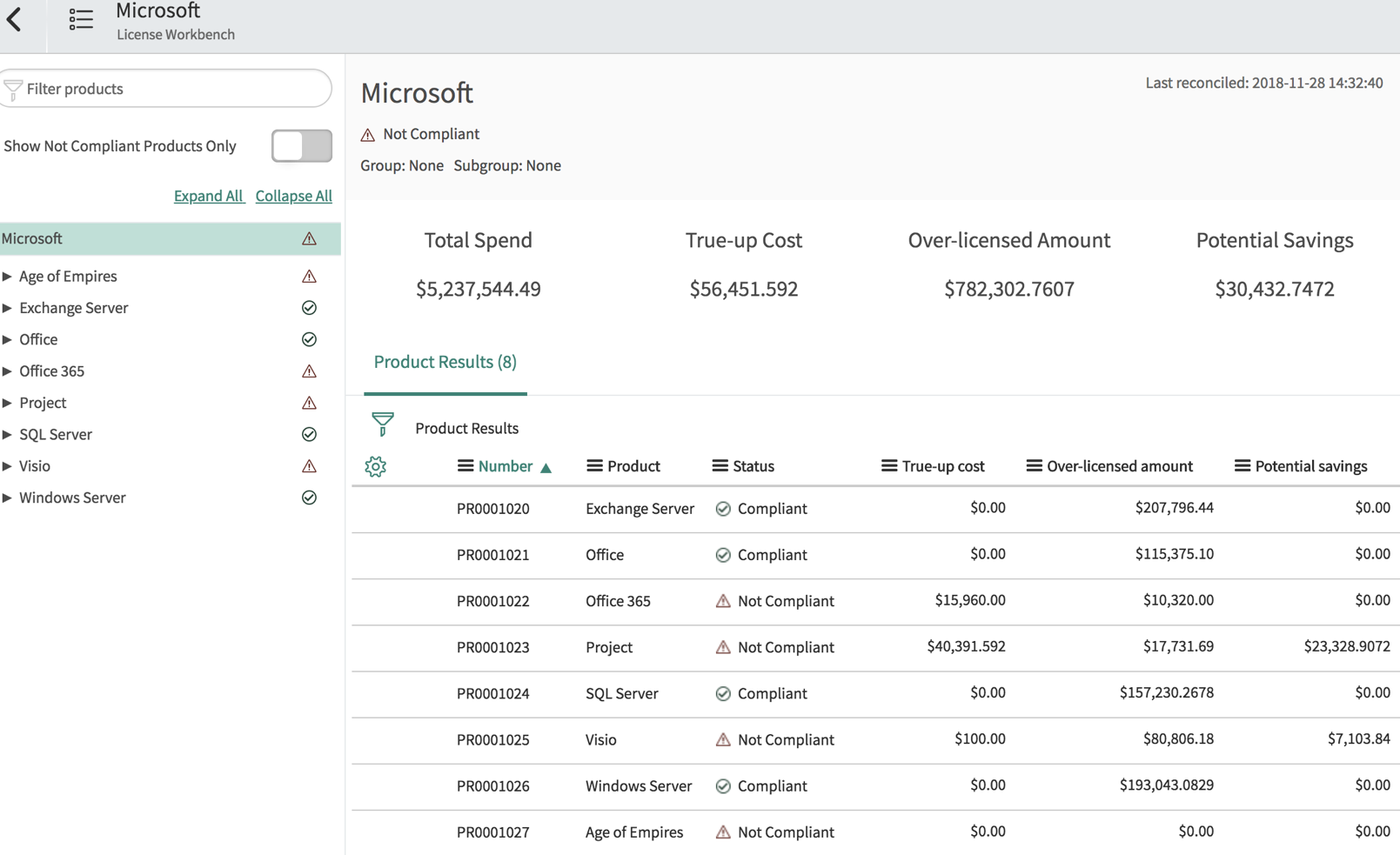Click the $207,796.44 over-licensed amount
Image resolution: width=1400 pixels, height=855 pixels.
click(1174, 508)
